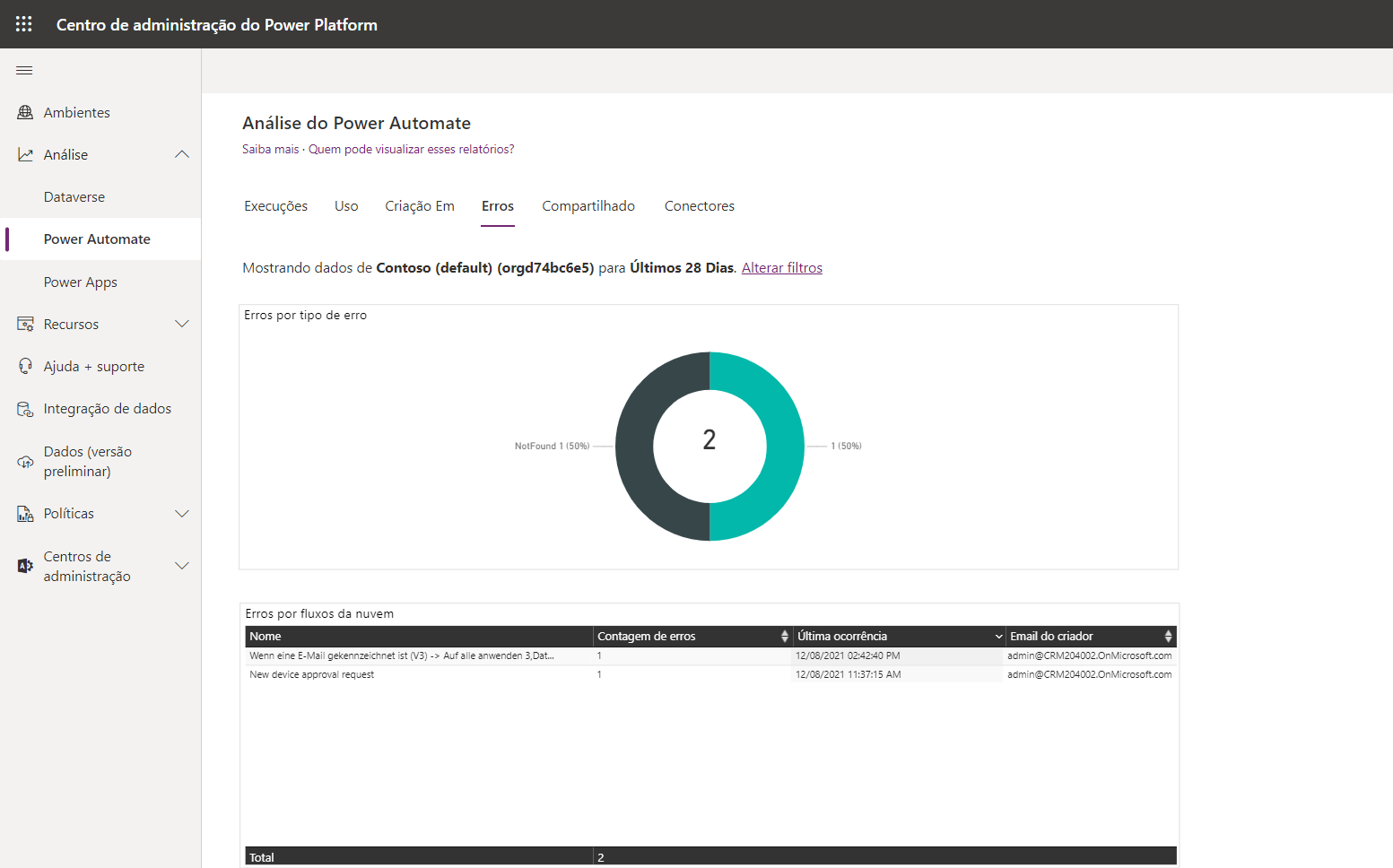The height and width of the screenshot is (868, 1393).
Task: Switch to the Compartilhado tab
Action: click(x=588, y=206)
